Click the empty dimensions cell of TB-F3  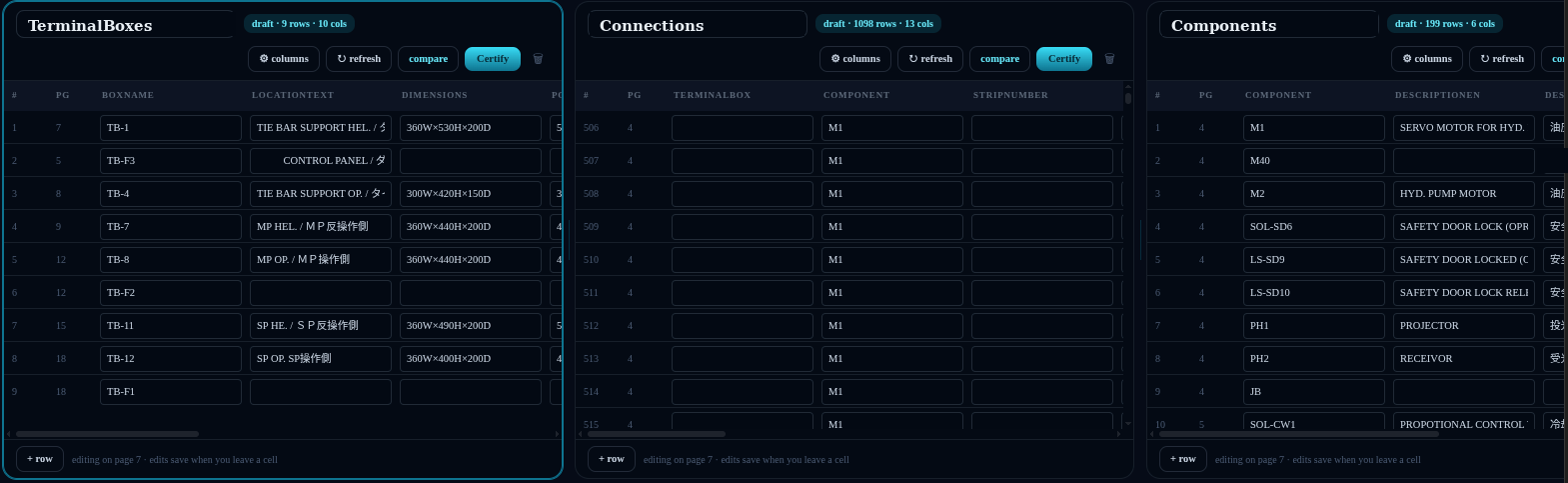pos(471,161)
